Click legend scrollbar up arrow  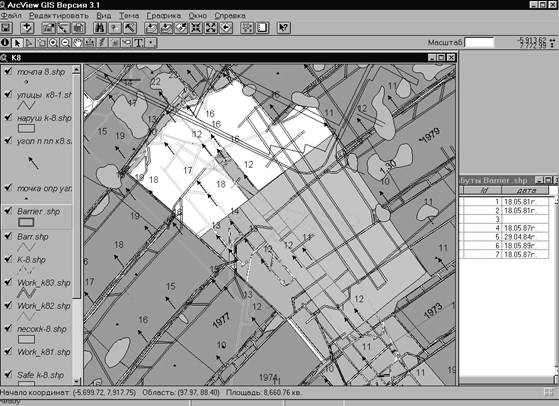point(77,70)
